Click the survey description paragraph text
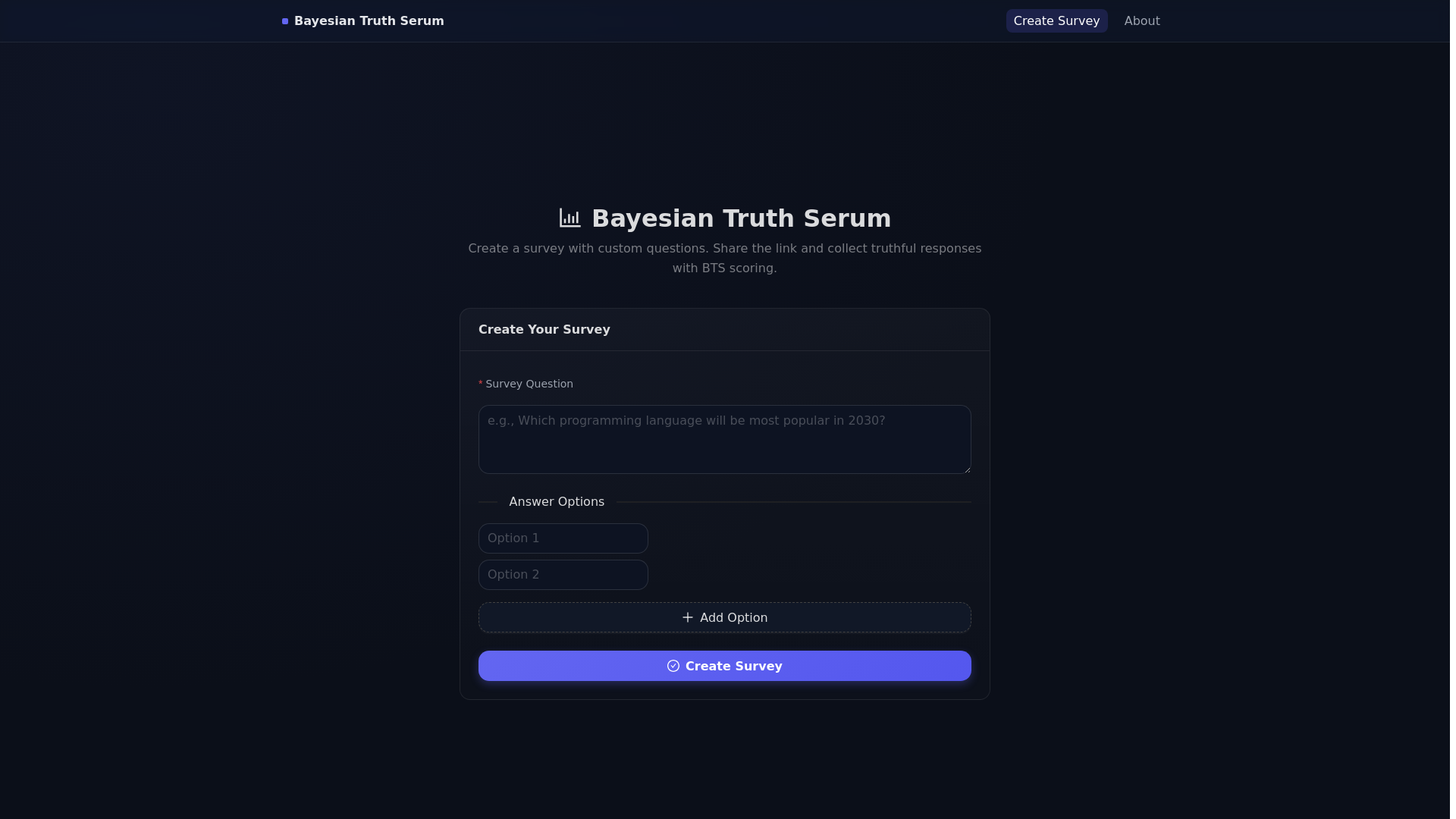Viewport: 1456px width, 819px height. point(724,258)
